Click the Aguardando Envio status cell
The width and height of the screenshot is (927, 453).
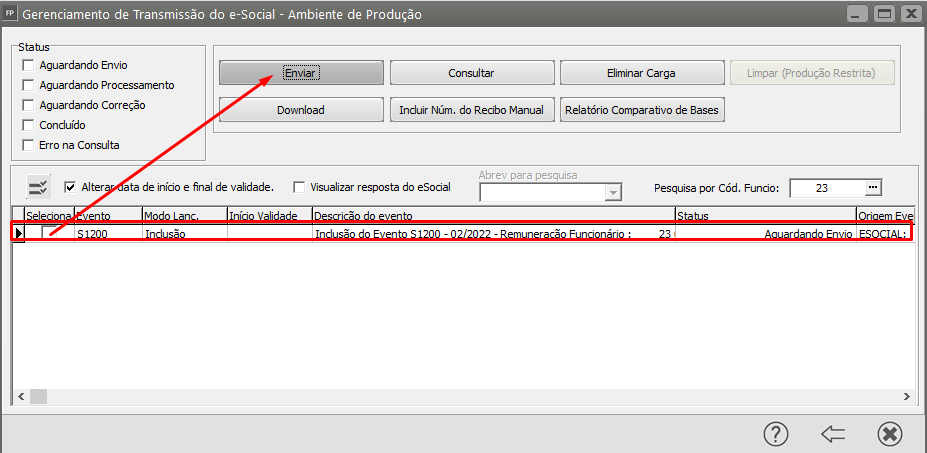766,234
